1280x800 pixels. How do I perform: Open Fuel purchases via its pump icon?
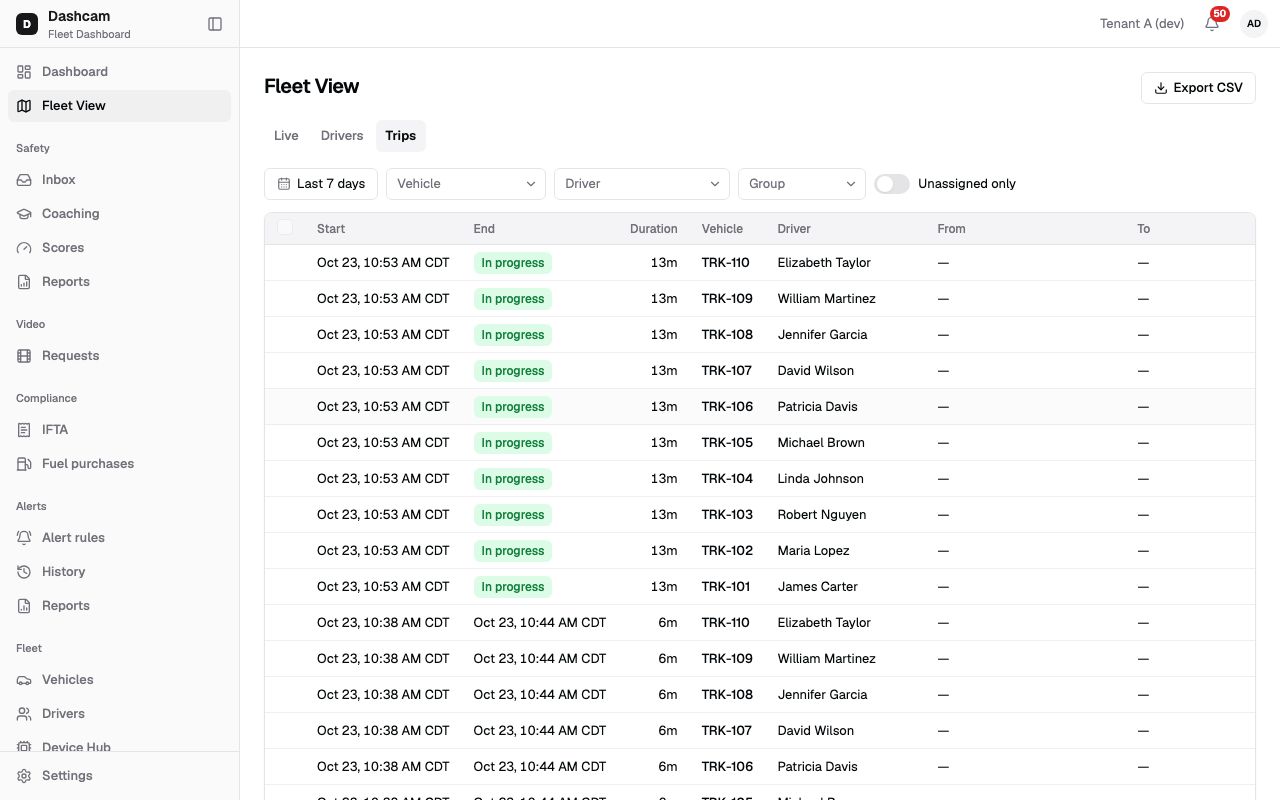click(24, 464)
